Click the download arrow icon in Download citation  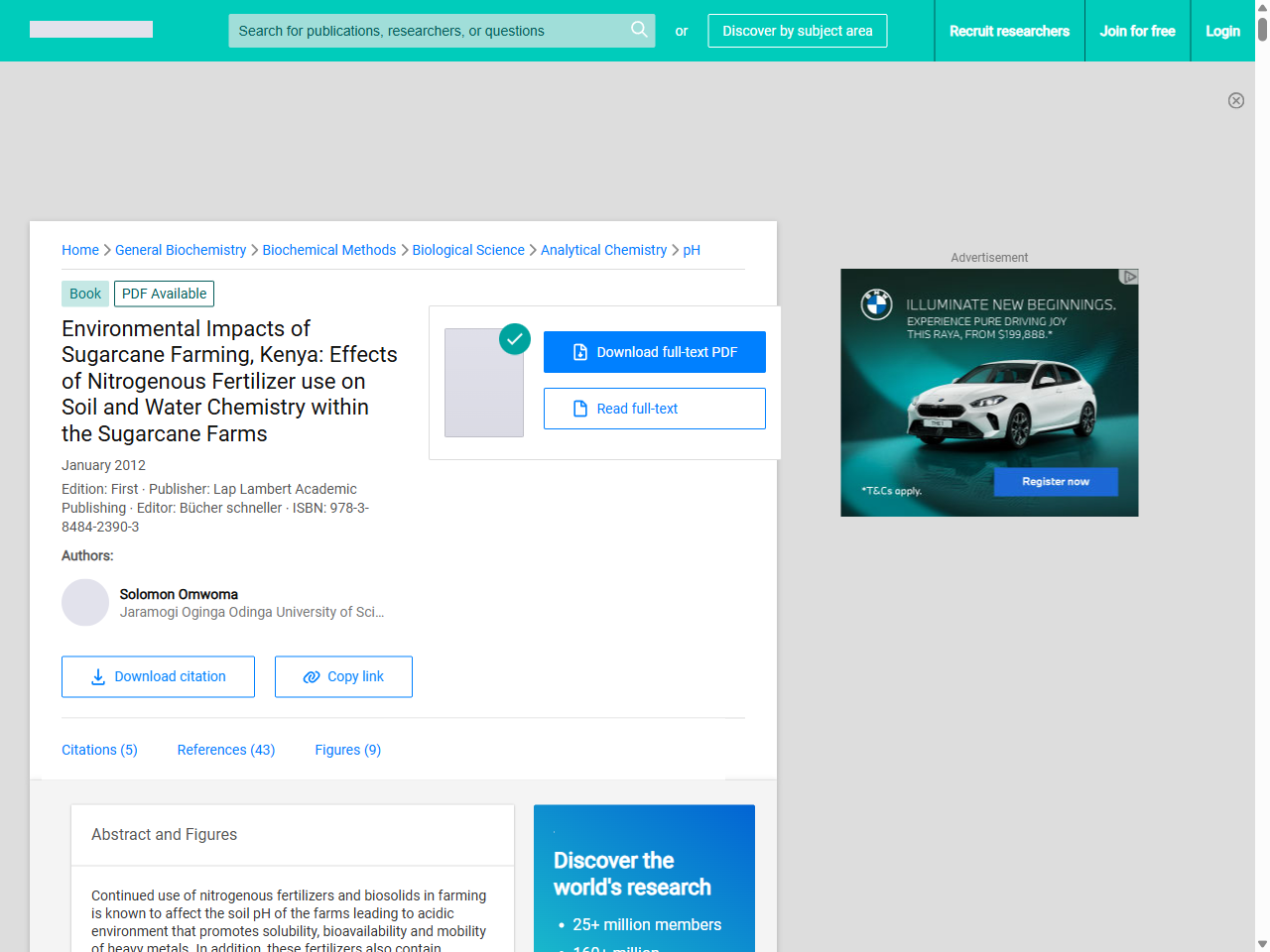click(x=97, y=676)
